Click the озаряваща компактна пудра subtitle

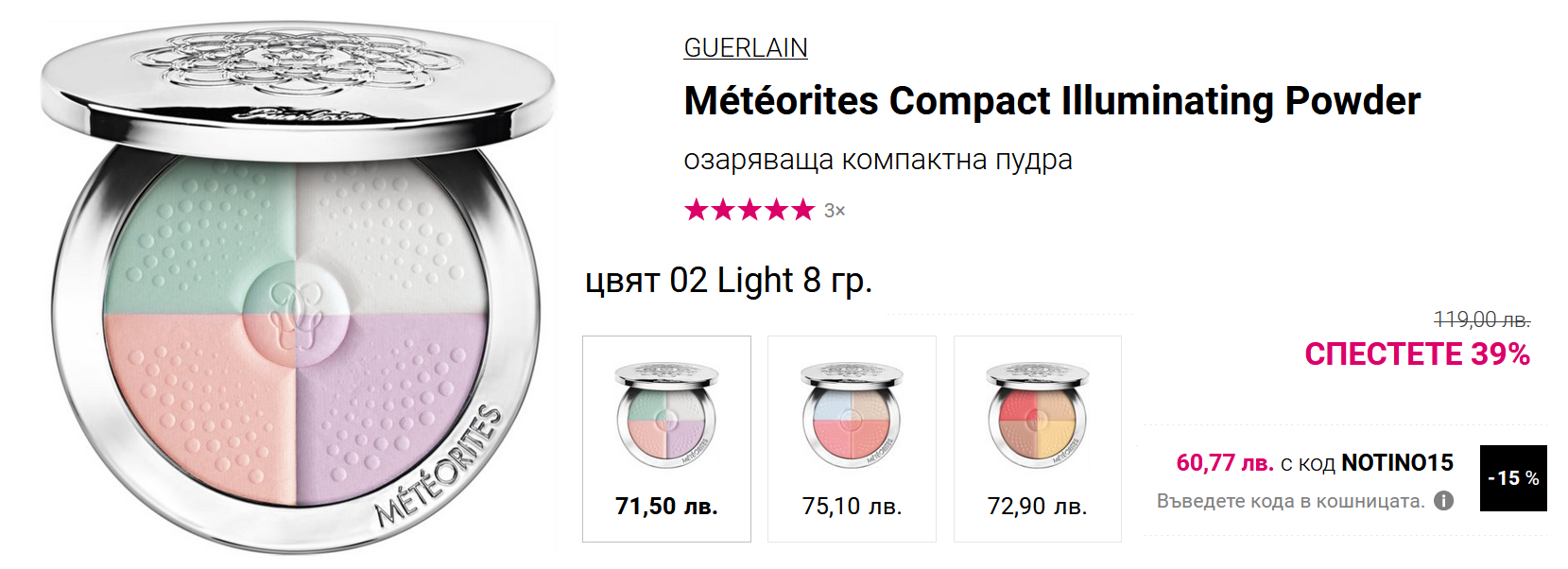[877, 160]
